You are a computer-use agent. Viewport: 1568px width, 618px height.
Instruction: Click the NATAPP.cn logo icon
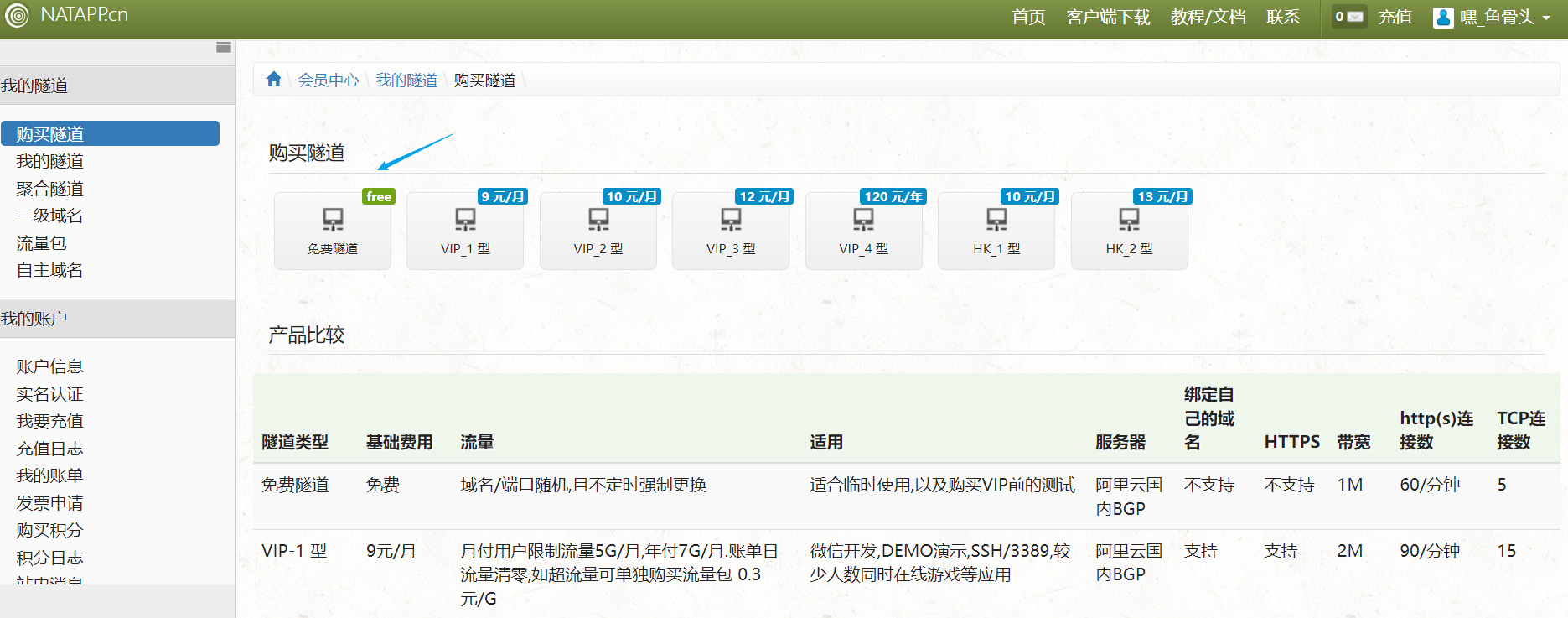pyautogui.click(x=17, y=15)
